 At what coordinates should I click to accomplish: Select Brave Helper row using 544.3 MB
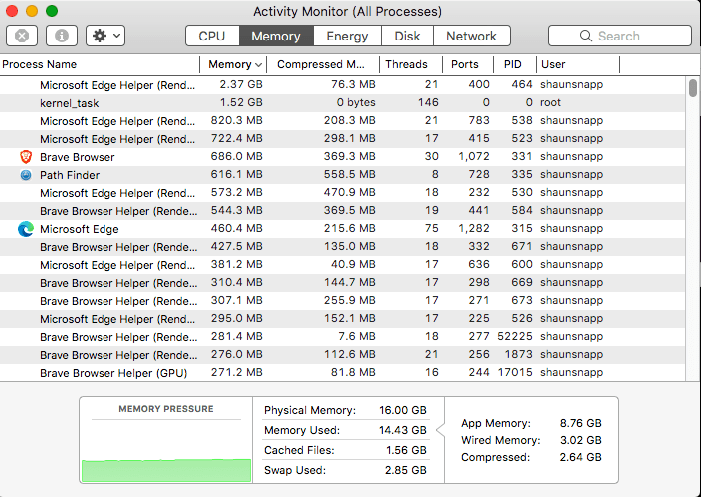click(342, 211)
